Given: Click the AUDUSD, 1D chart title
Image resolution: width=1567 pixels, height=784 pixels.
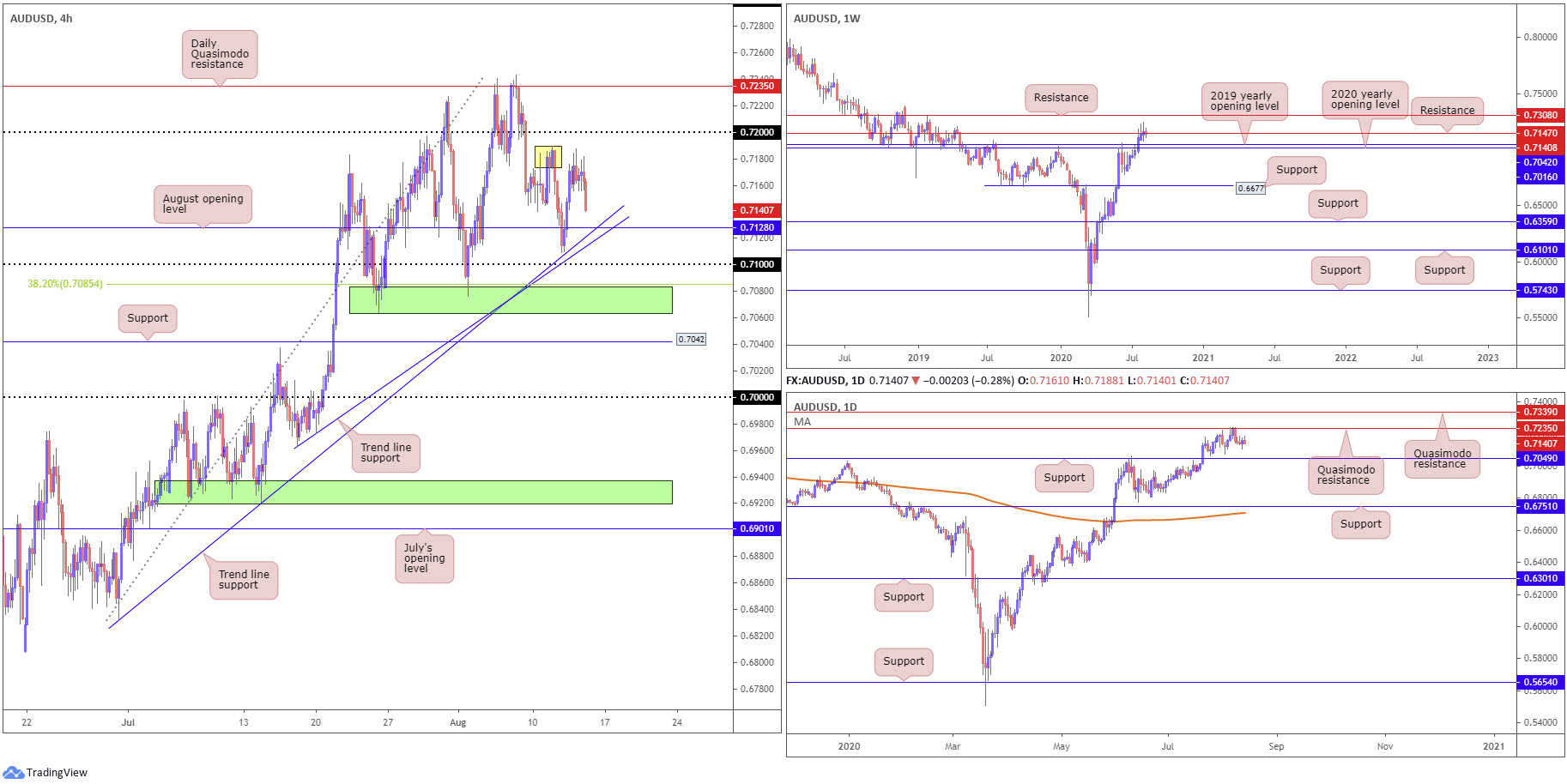Looking at the screenshot, I should [x=826, y=407].
